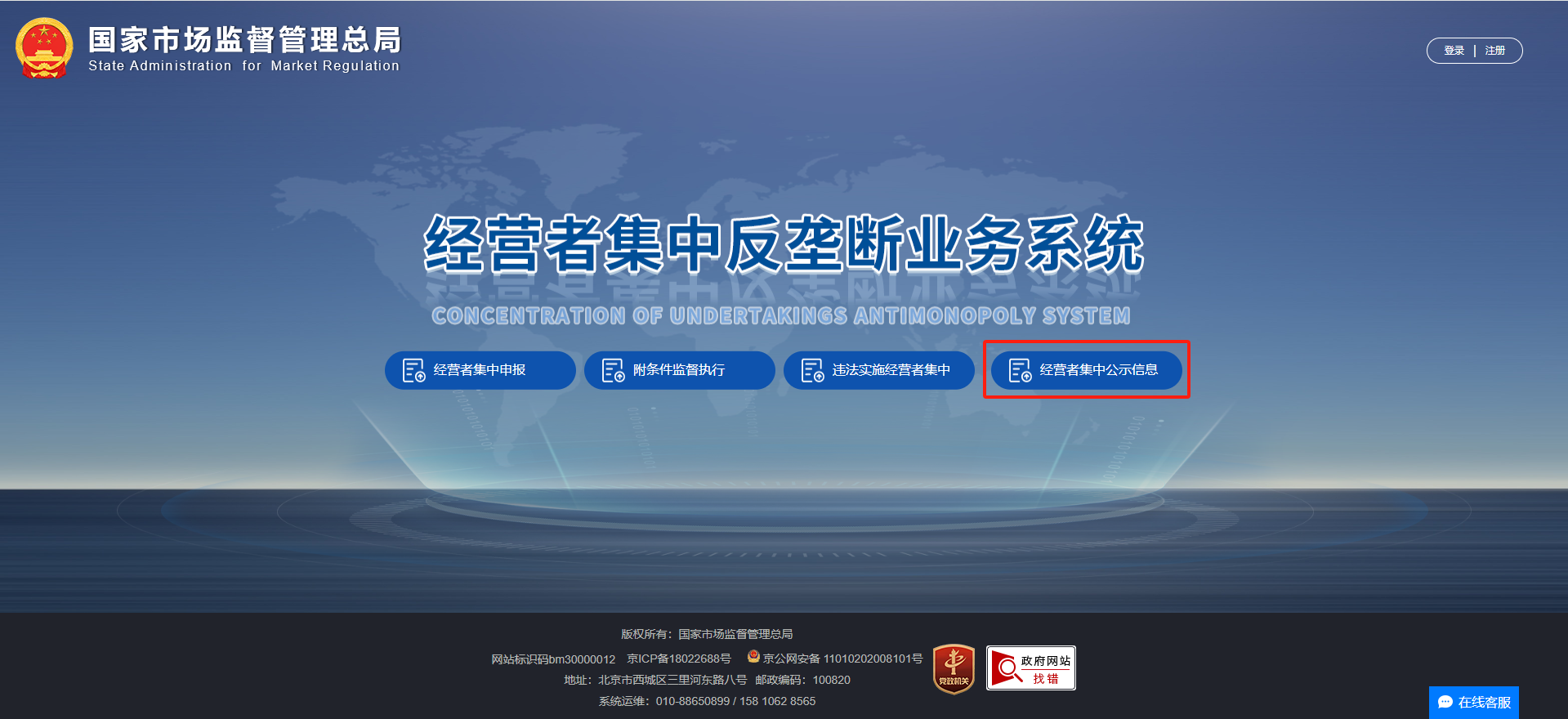
Task: Click the chat bubble icon in 在线客服
Action: (1445, 703)
